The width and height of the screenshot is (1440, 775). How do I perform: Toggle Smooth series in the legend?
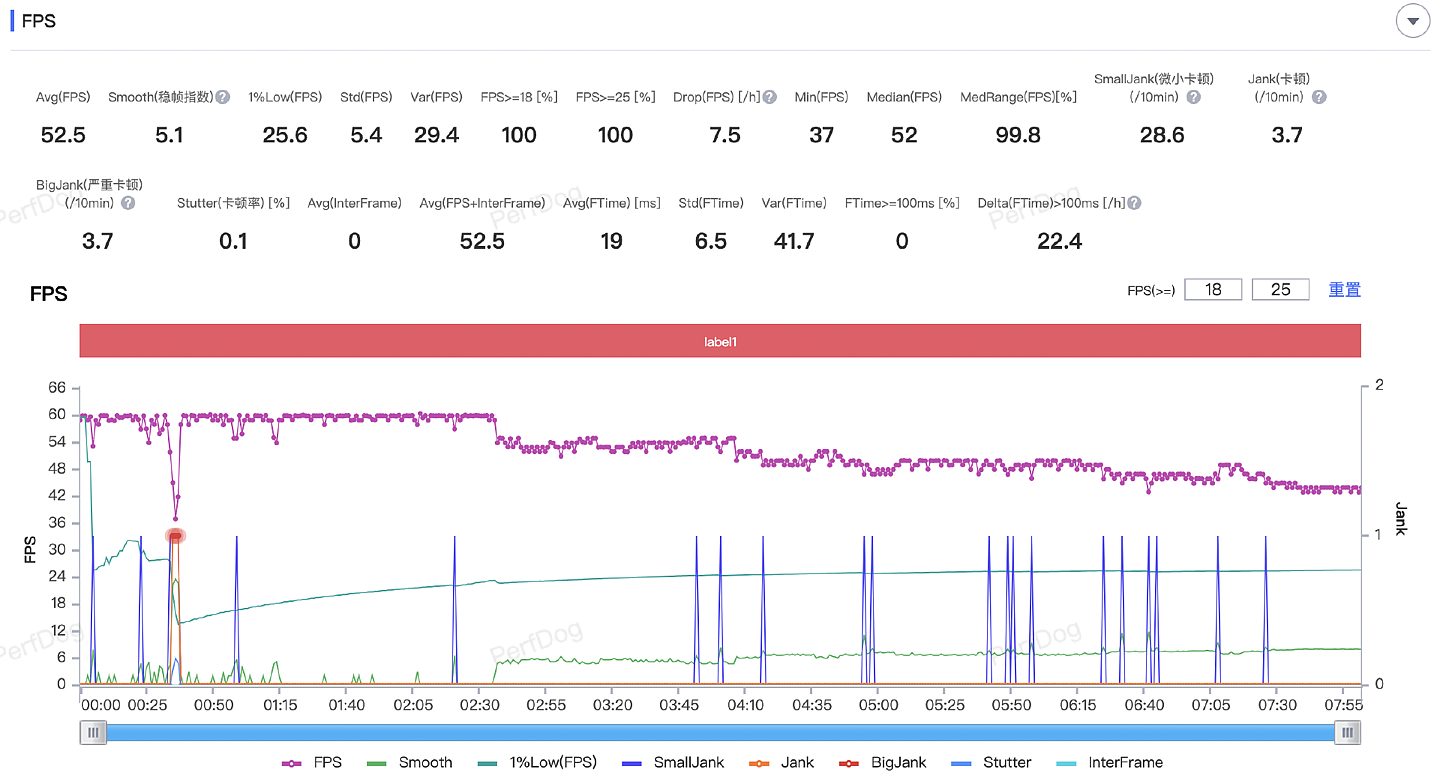[410, 762]
